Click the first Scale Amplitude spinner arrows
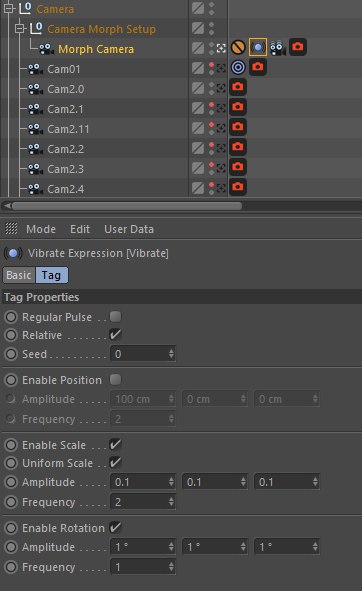The image size is (362, 591). point(171,482)
